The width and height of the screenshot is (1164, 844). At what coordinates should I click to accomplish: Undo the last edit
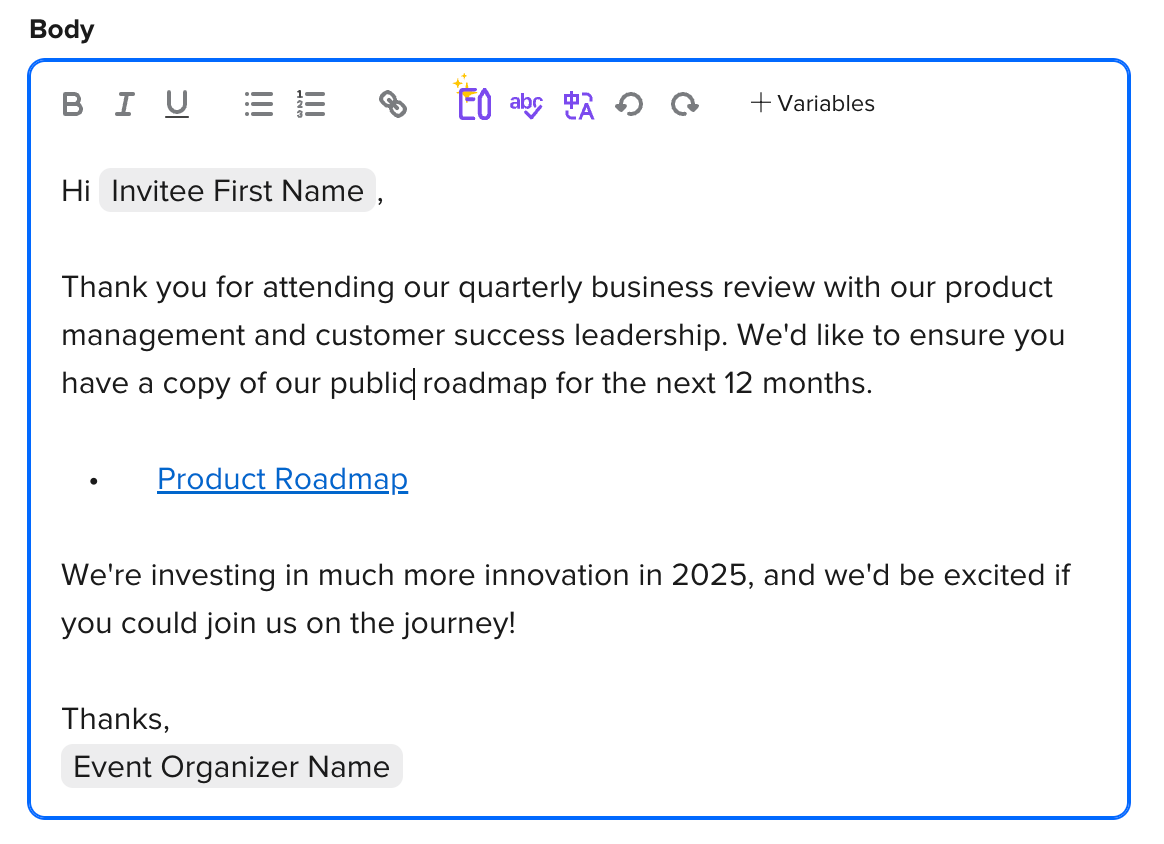[629, 104]
